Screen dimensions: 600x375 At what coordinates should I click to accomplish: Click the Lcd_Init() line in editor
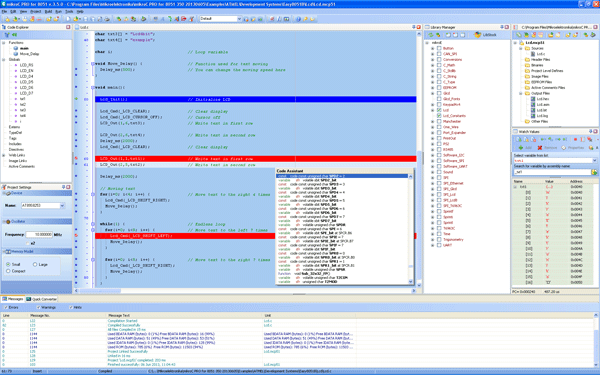click(x=255, y=99)
